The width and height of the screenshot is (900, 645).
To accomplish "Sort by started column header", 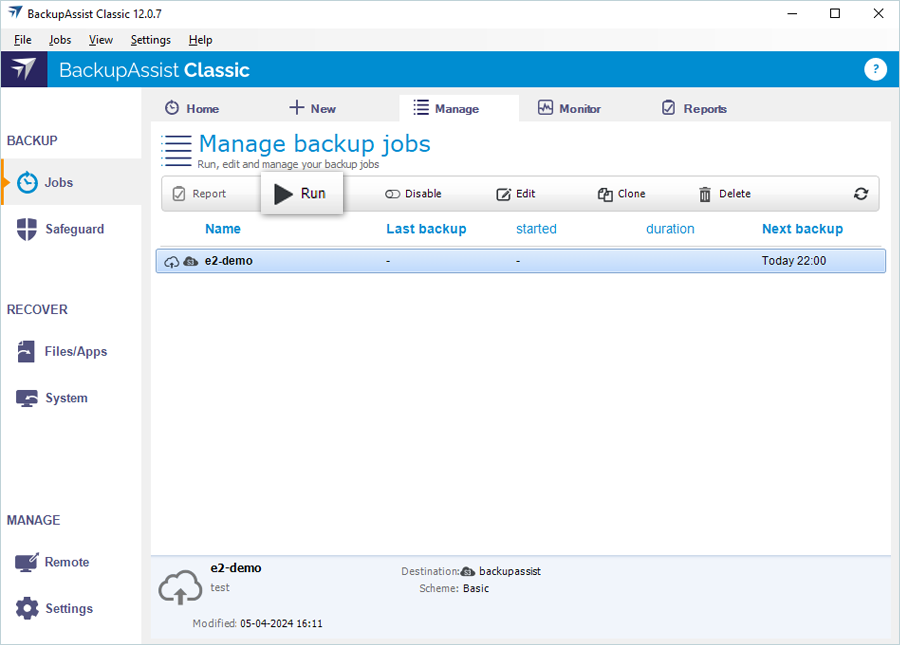I will coord(536,229).
